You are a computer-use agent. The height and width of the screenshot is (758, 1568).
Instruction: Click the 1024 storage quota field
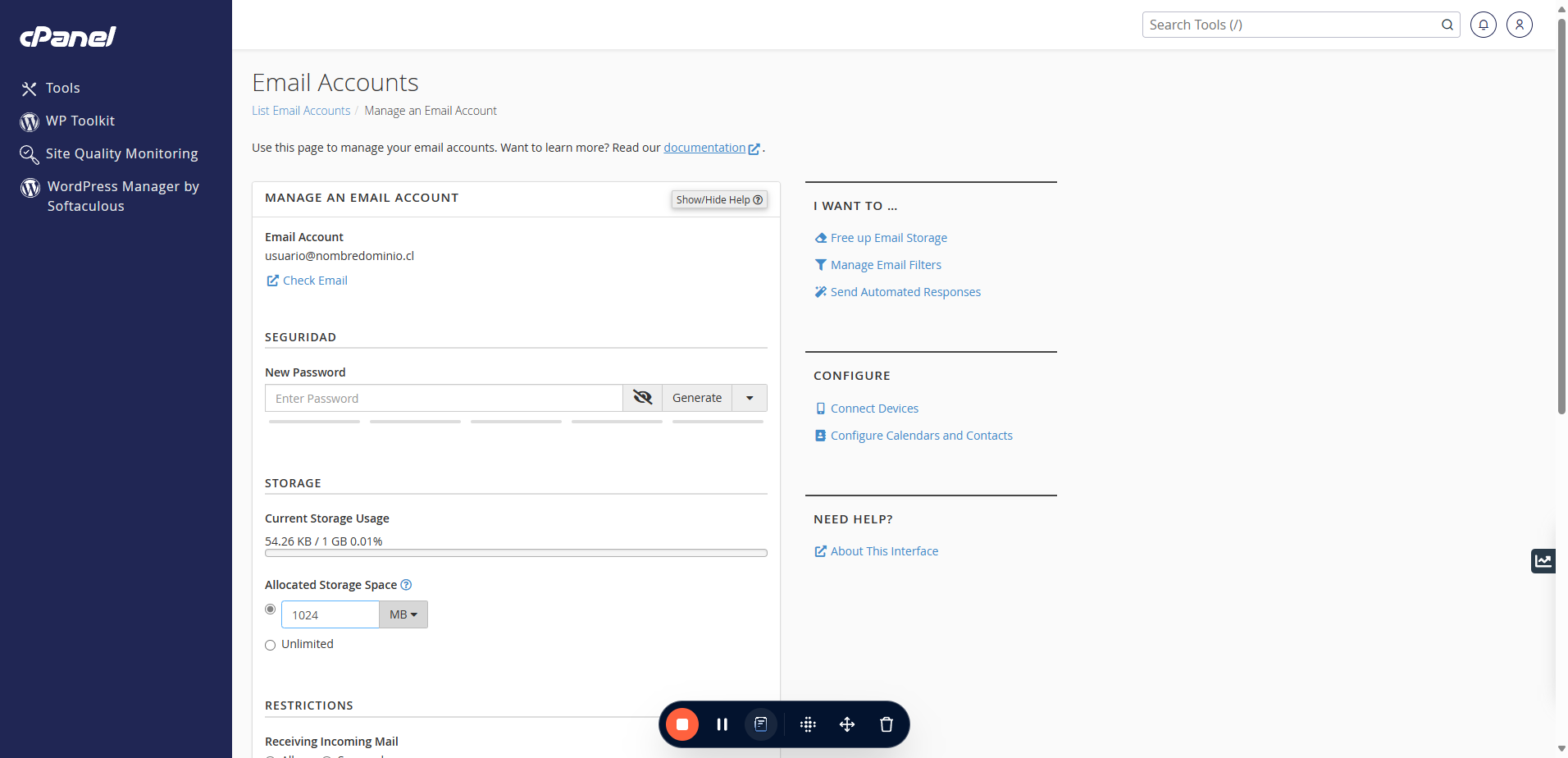pyautogui.click(x=330, y=614)
